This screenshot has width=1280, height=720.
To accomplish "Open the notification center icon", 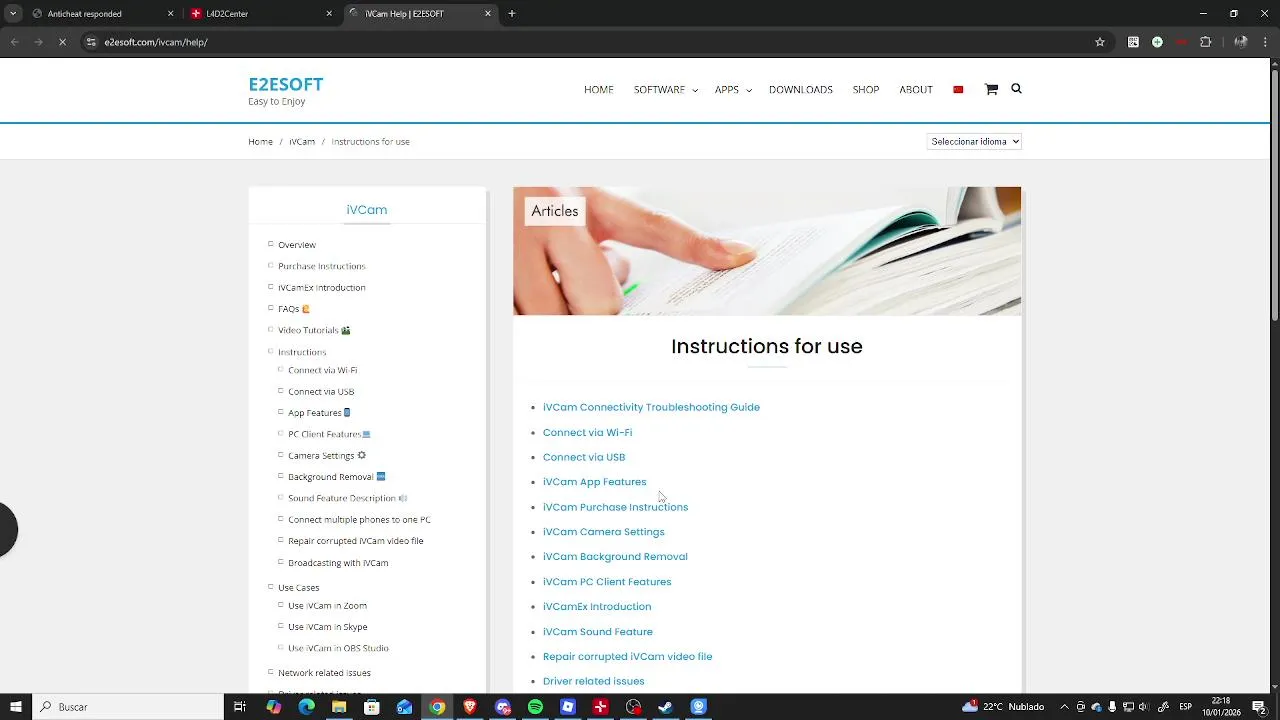I will (x=1259, y=707).
